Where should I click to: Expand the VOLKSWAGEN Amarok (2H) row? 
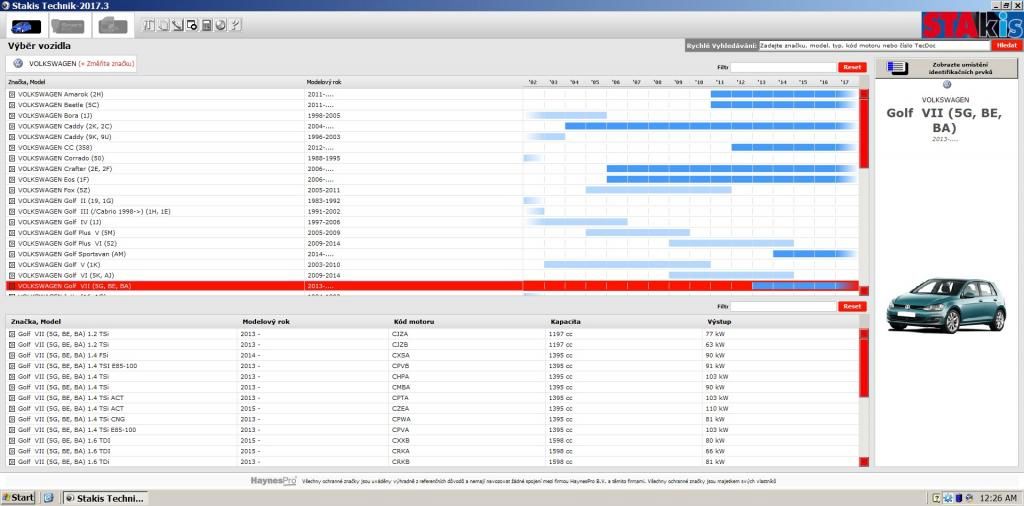click(12, 94)
